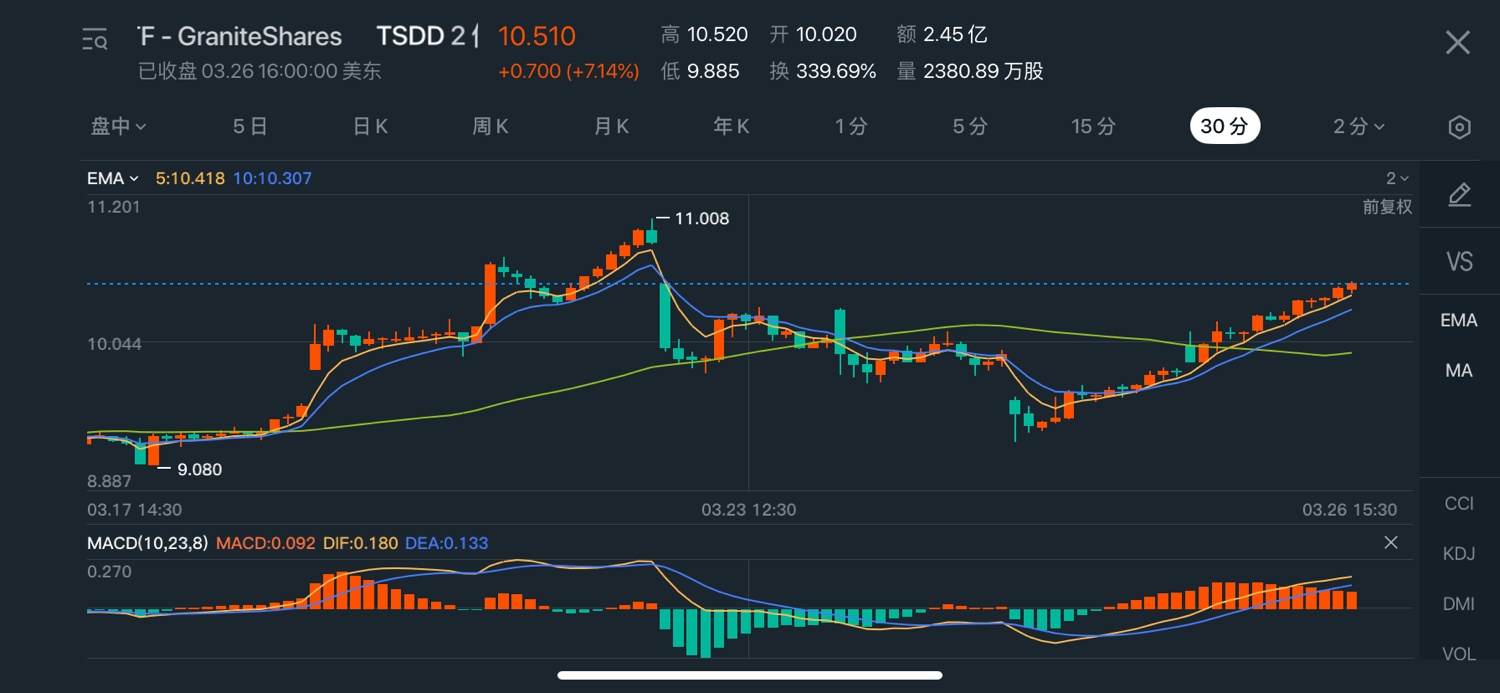Click the 前复权 adjustment label
This screenshot has width=1500, height=693.
[x=1387, y=207]
